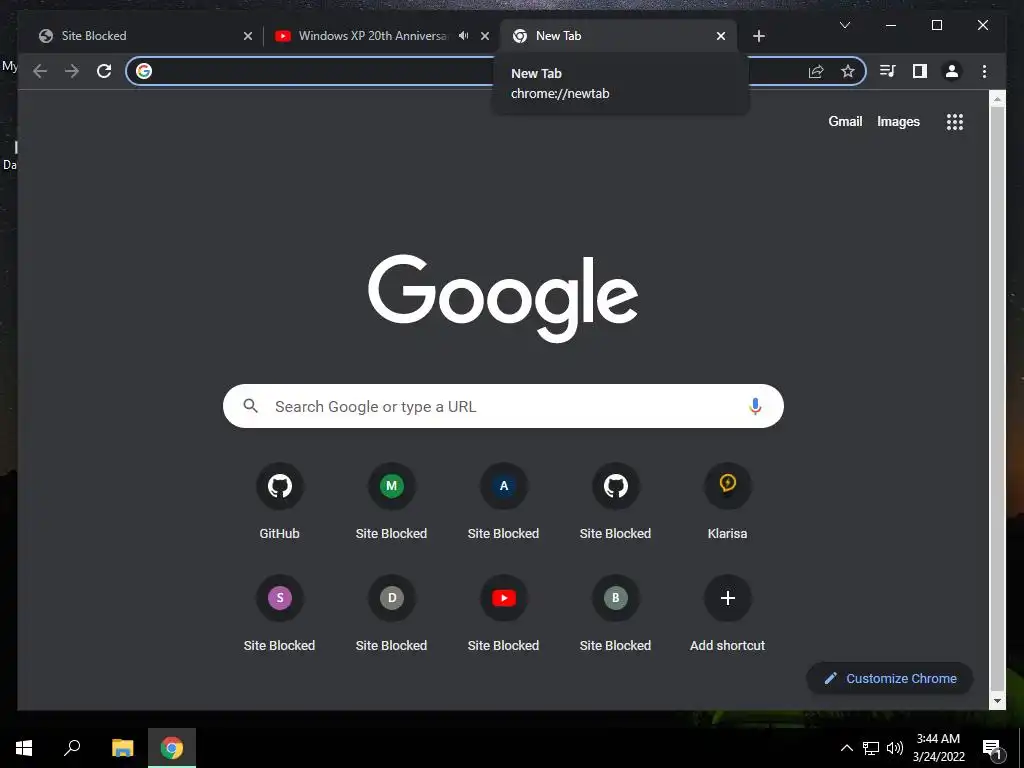Click the scrollbar down arrow
Screen dimensions: 1024x768
tap(997, 701)
